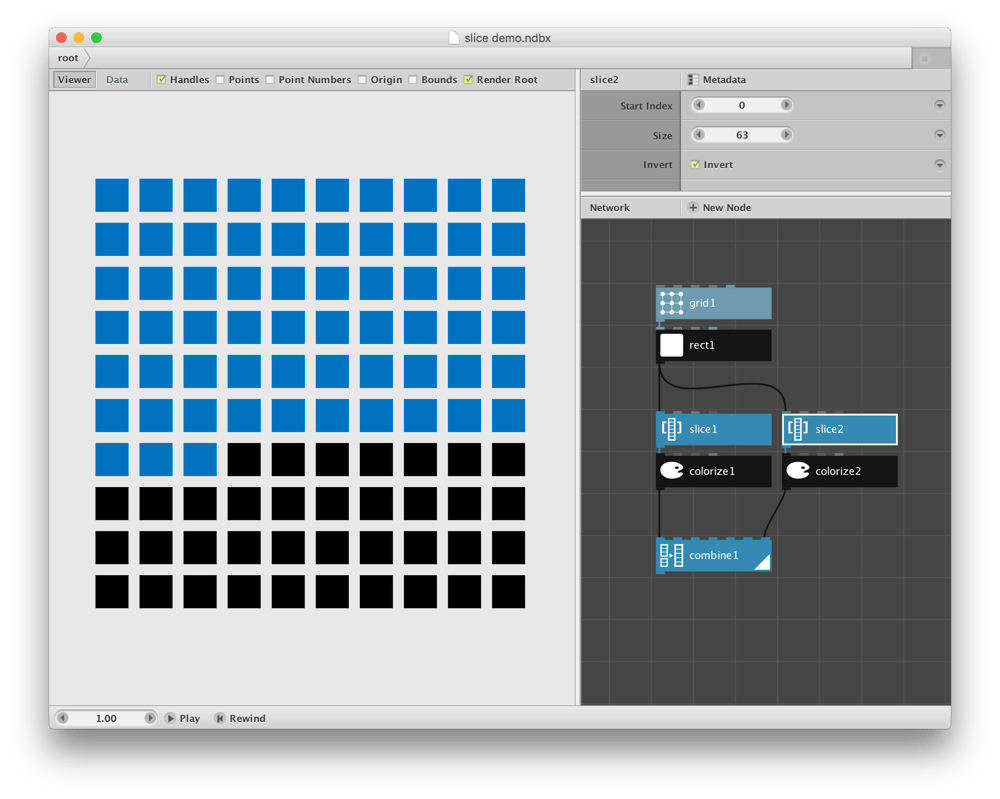The width and height of the screenshot is (1000, 799).
Task: Decrease Start Index with left arrow
Action: [700, 105]
